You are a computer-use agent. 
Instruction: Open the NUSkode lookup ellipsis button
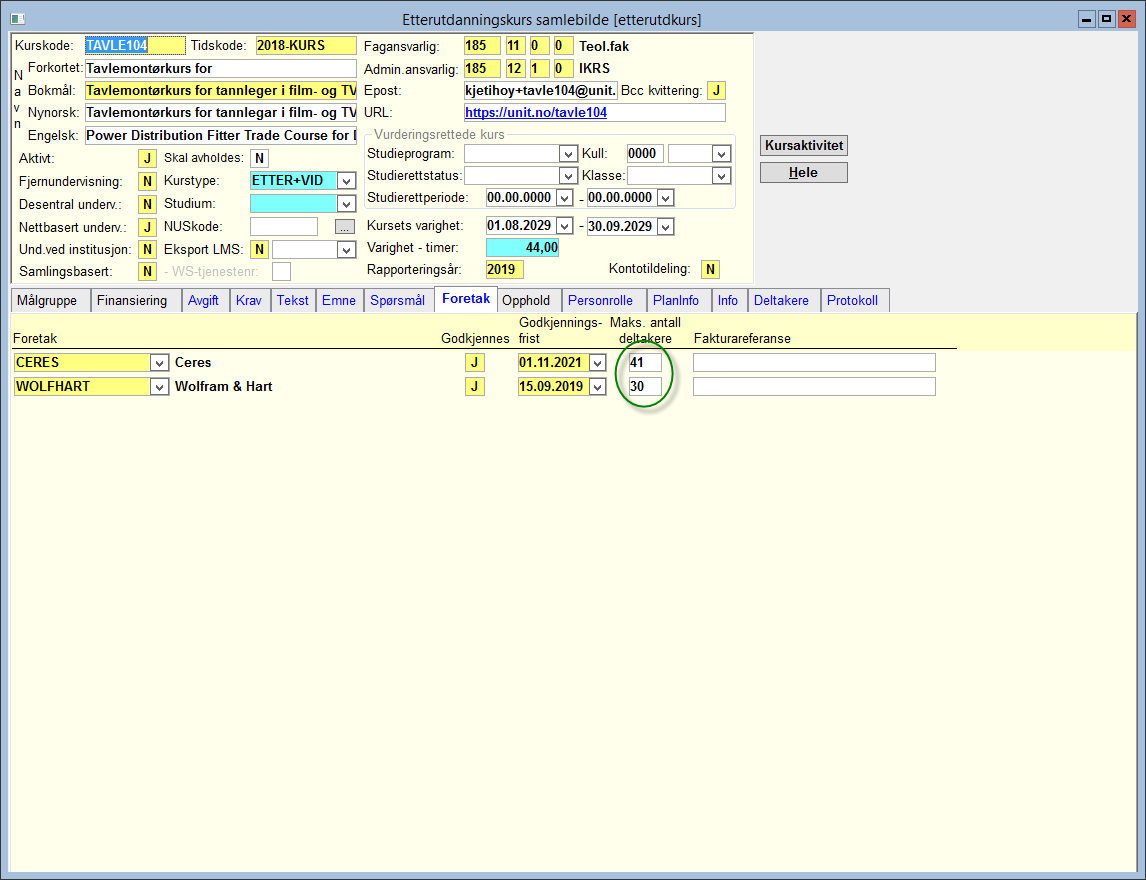click(345, 227)
